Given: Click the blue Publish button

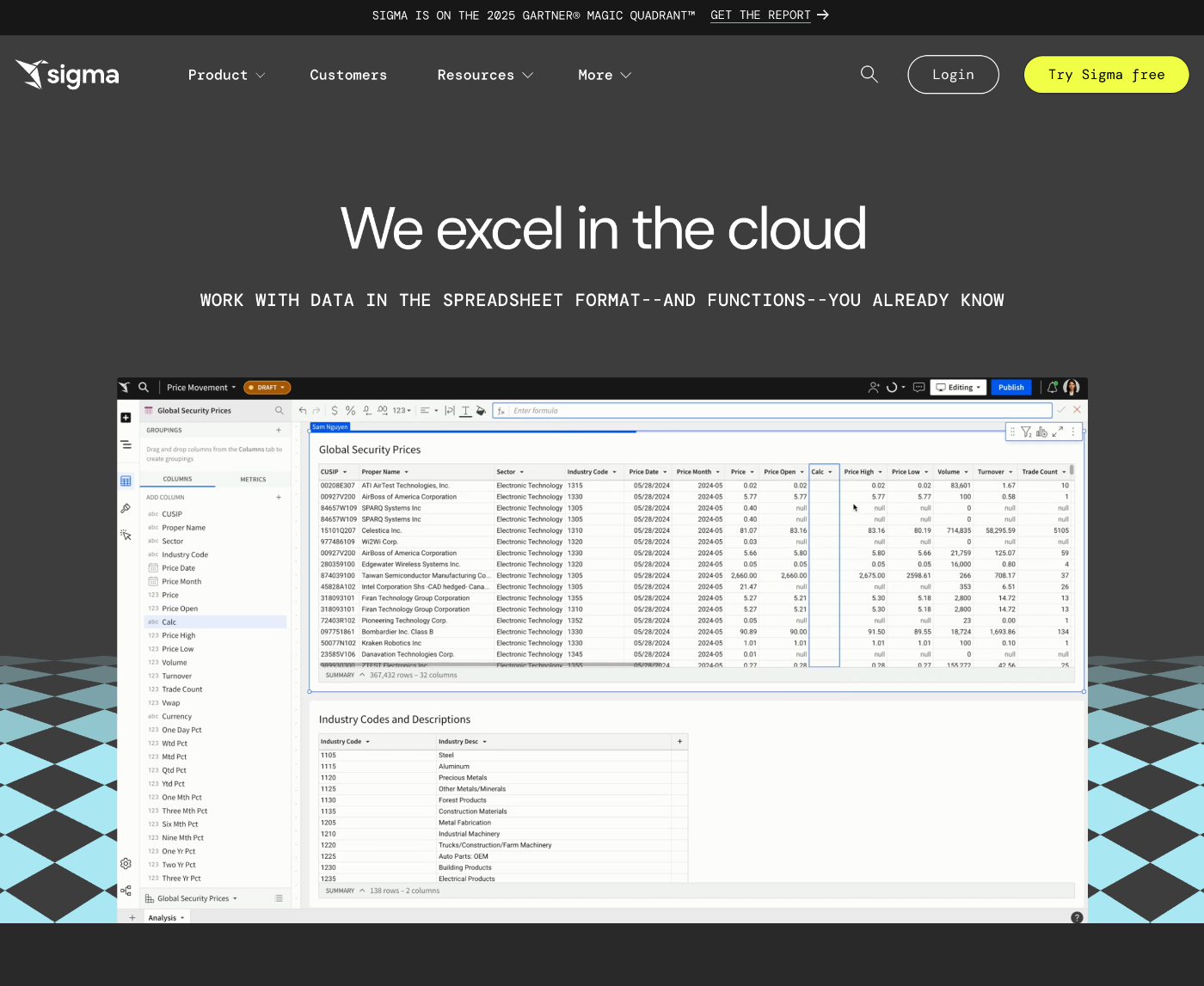Looking at the screenshot, I should 1011,388.
